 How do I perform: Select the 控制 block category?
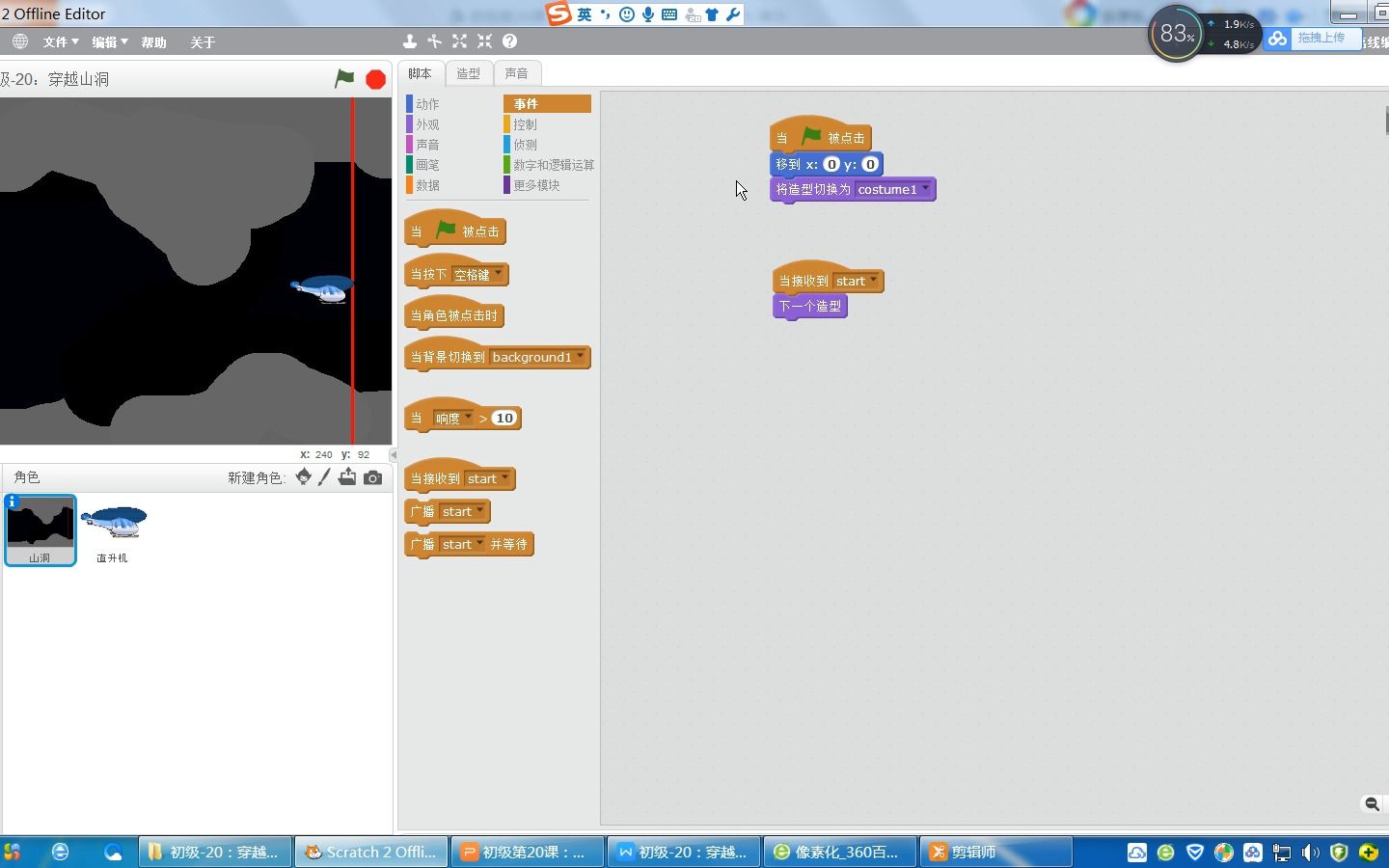pyautogui.click(x=526, y=123)
